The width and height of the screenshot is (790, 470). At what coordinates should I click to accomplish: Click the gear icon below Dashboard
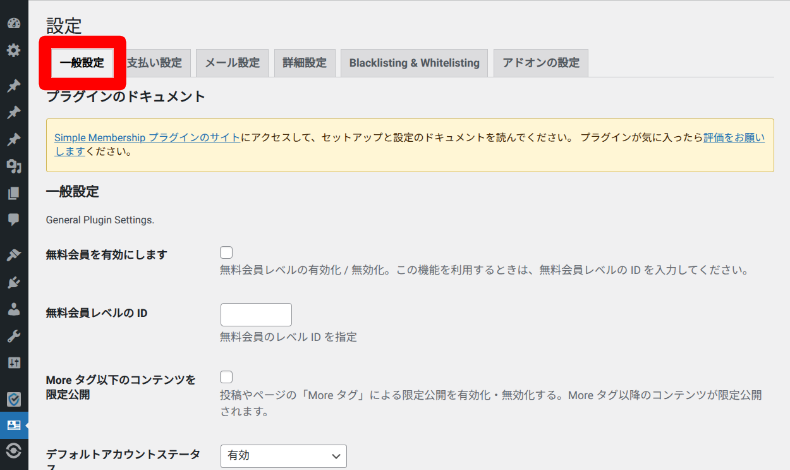tap(14, 50)
